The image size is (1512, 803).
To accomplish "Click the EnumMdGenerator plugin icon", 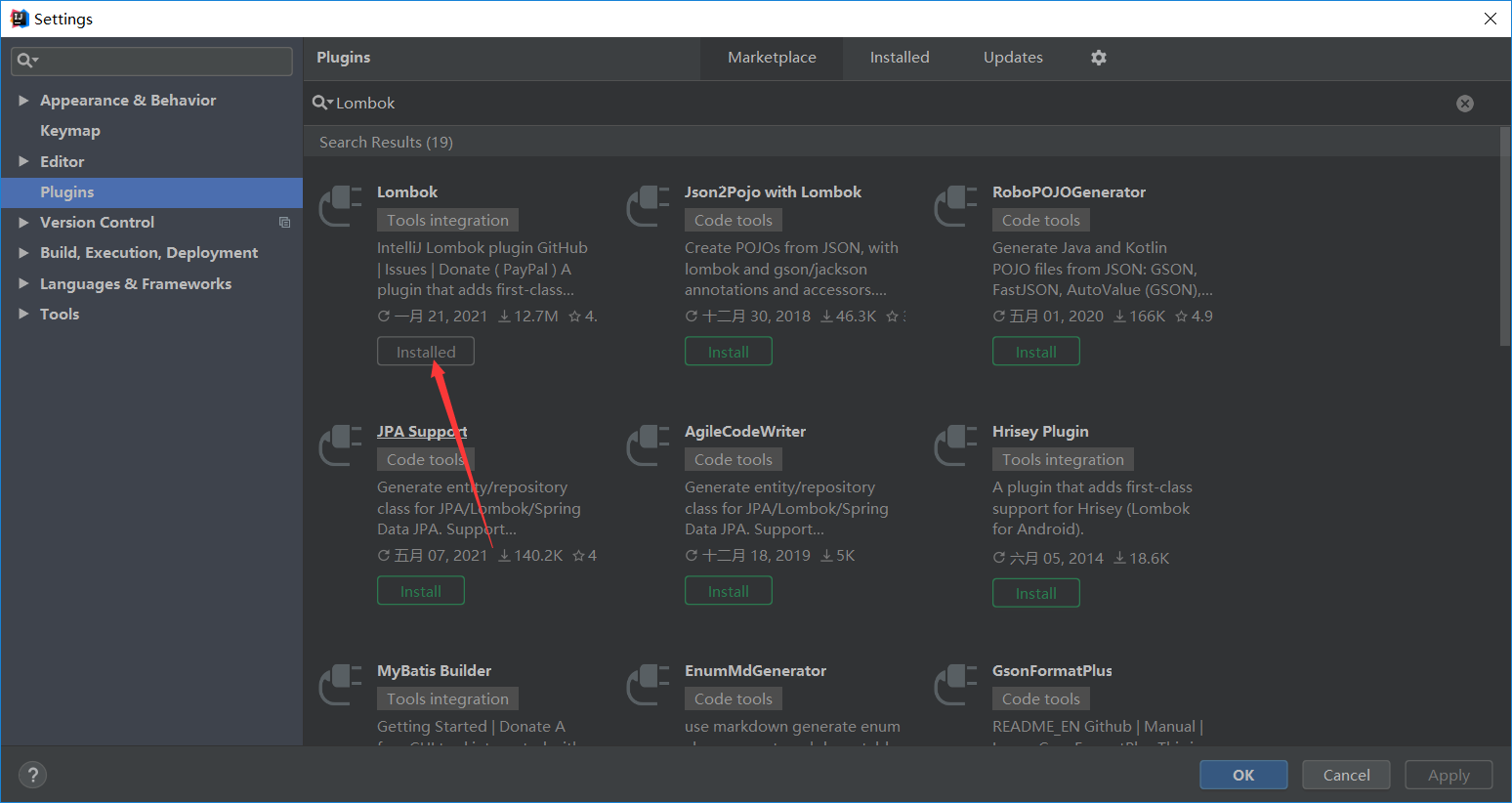I will pos(649,684).
